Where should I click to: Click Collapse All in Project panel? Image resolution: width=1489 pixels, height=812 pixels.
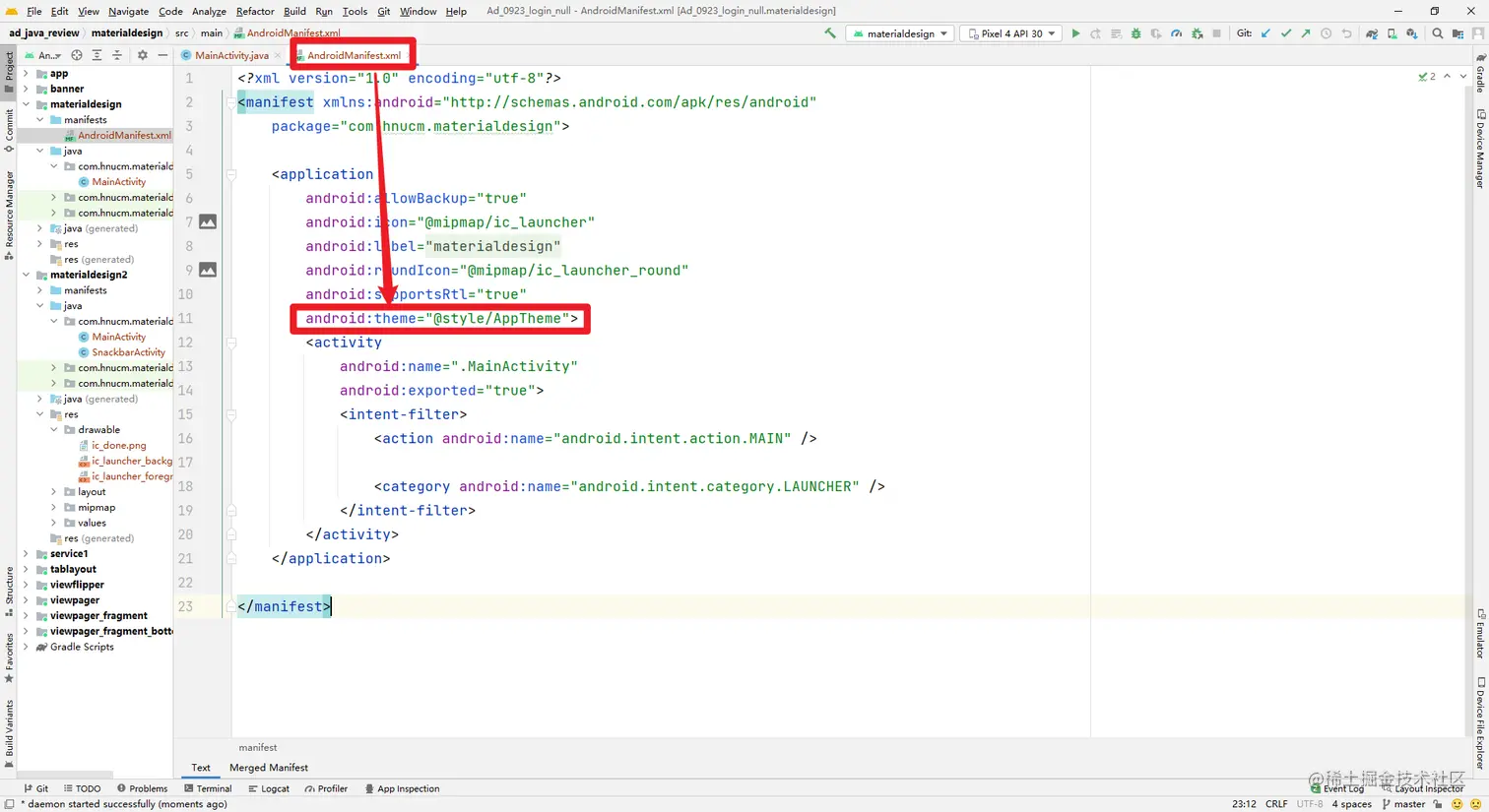[x=117, y=55]
